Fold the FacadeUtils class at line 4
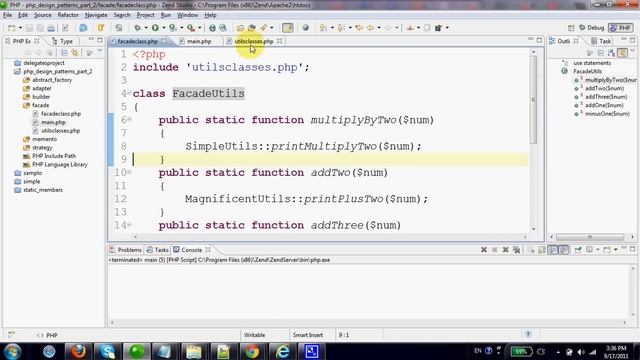Image resolution: width=640 pixels, height=360 pixels. tap(129, 93)
